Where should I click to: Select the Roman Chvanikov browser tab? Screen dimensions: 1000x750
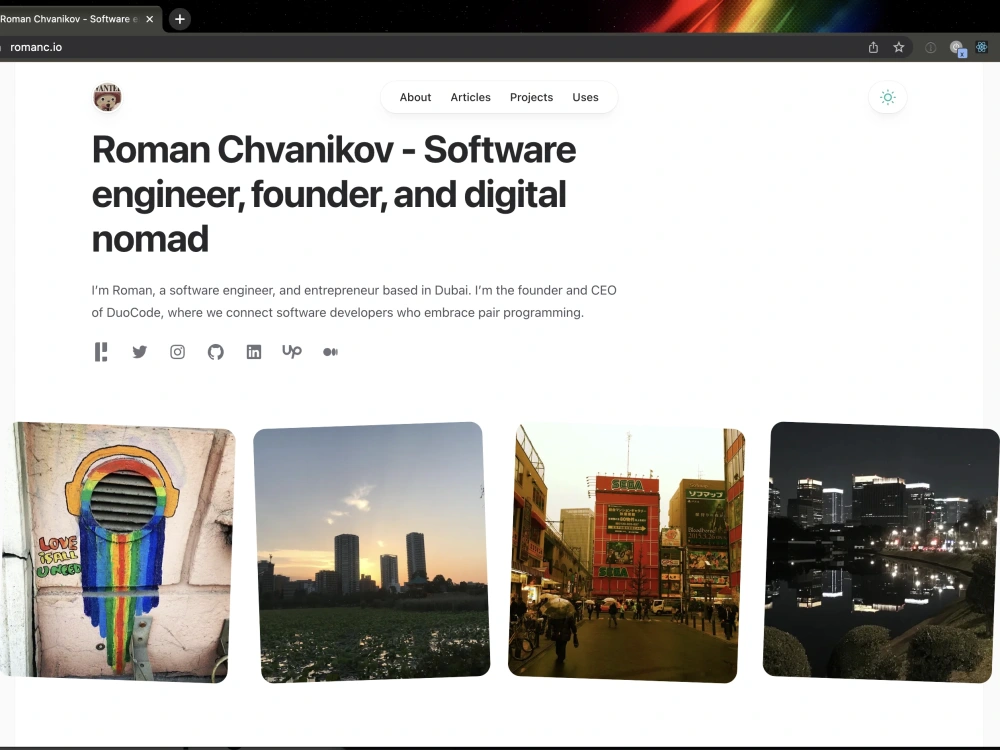click(77, 19)
